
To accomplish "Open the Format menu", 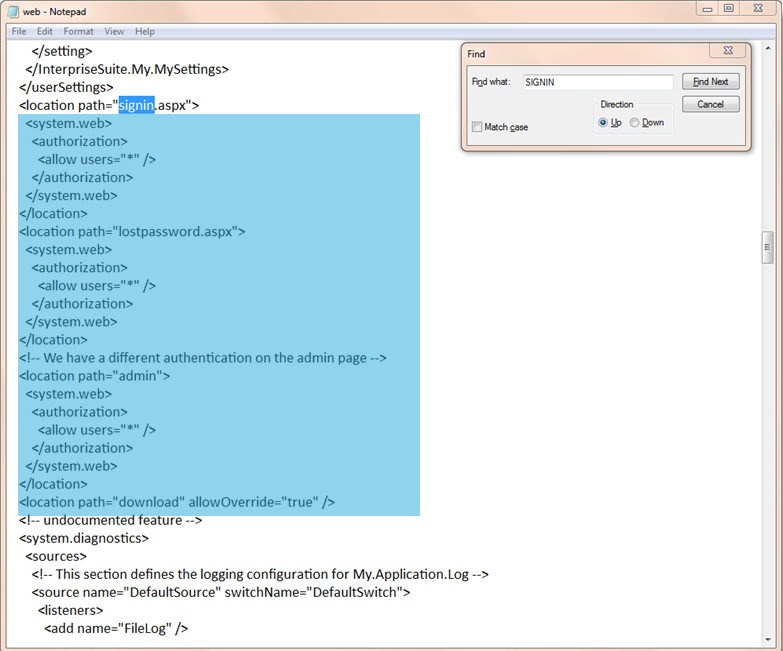I will point(78,31).
